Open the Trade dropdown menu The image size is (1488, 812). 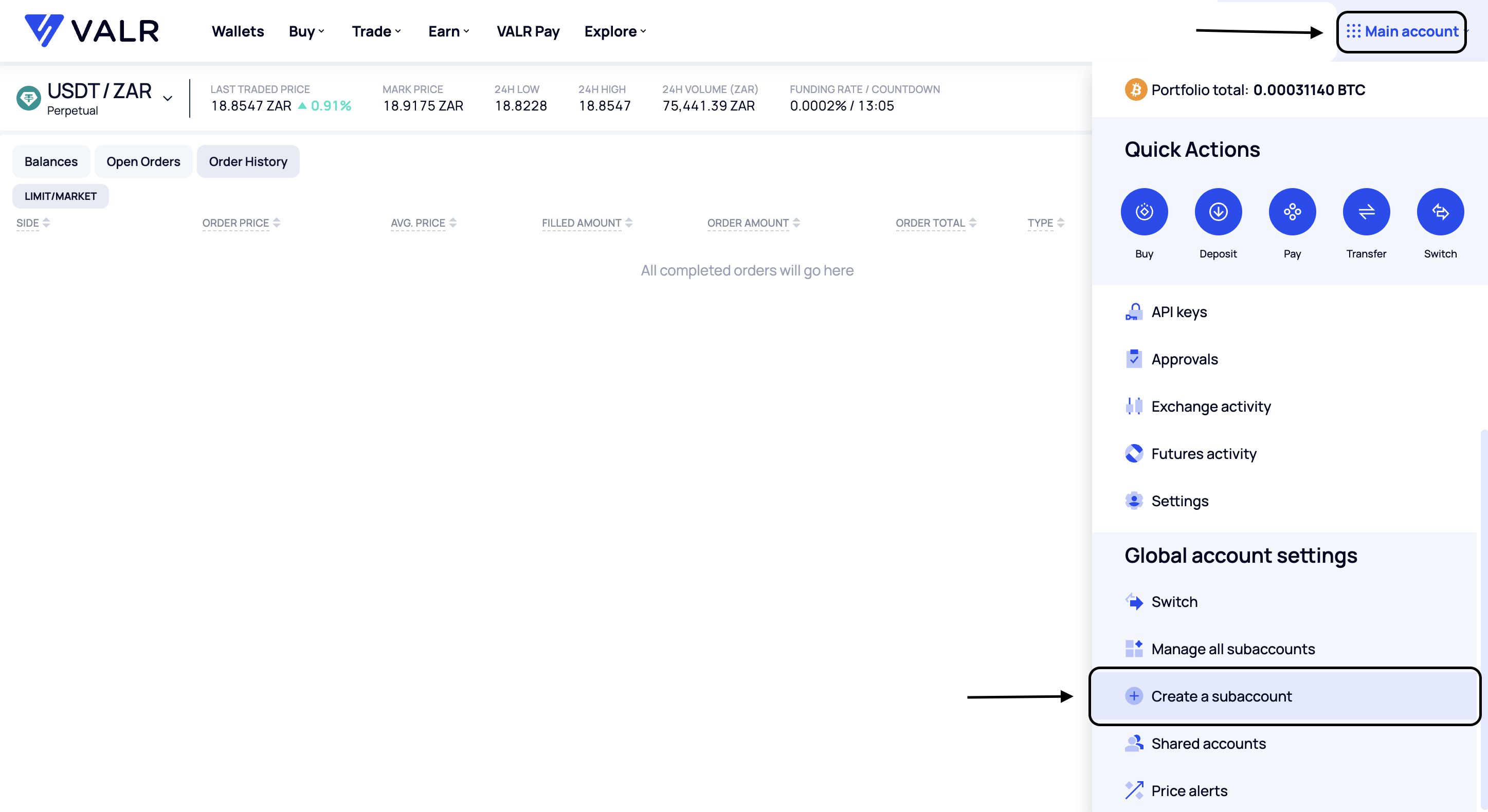(x=376, y=31)
